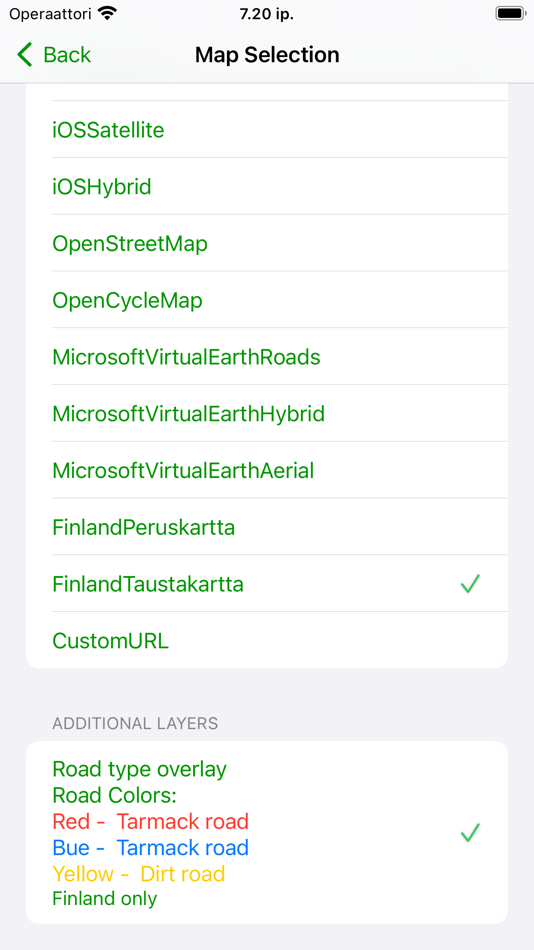Viewport: 534px width, 950px height.
Task: Tap the yellow Dirt road legend line
Action: [x=139, y=874]
